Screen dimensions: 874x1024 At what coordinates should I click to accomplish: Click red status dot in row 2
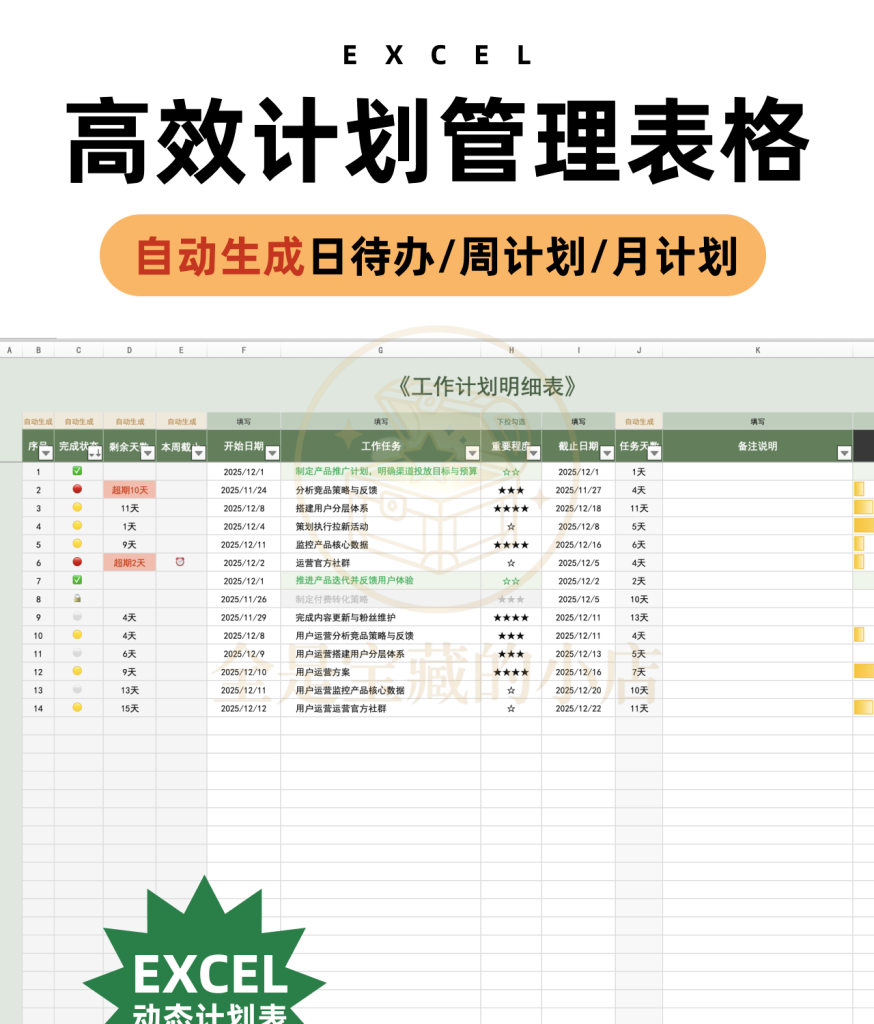(x=77, y=489)
